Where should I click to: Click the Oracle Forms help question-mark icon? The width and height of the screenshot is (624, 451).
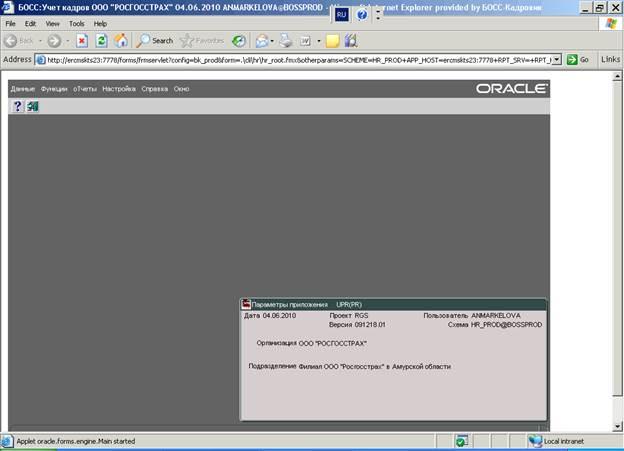pos(17,107)
